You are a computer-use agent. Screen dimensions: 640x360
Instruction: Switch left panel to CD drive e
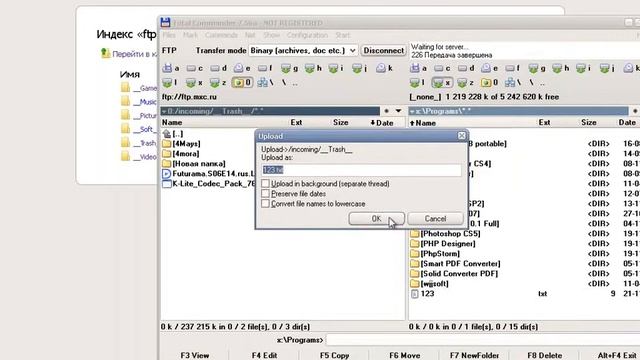pos(242,68)
